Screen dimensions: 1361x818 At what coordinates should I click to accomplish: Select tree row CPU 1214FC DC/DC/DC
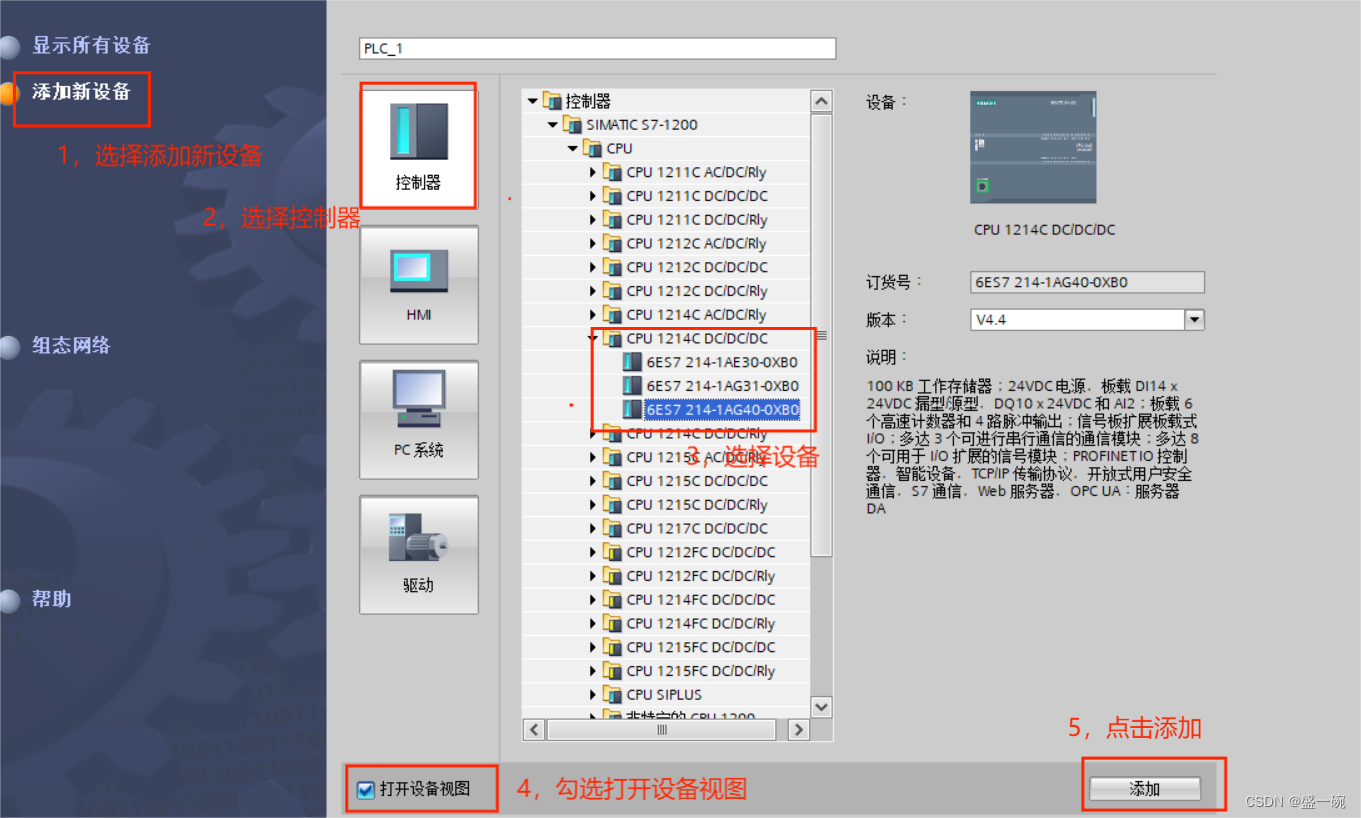tap(666, 600)
